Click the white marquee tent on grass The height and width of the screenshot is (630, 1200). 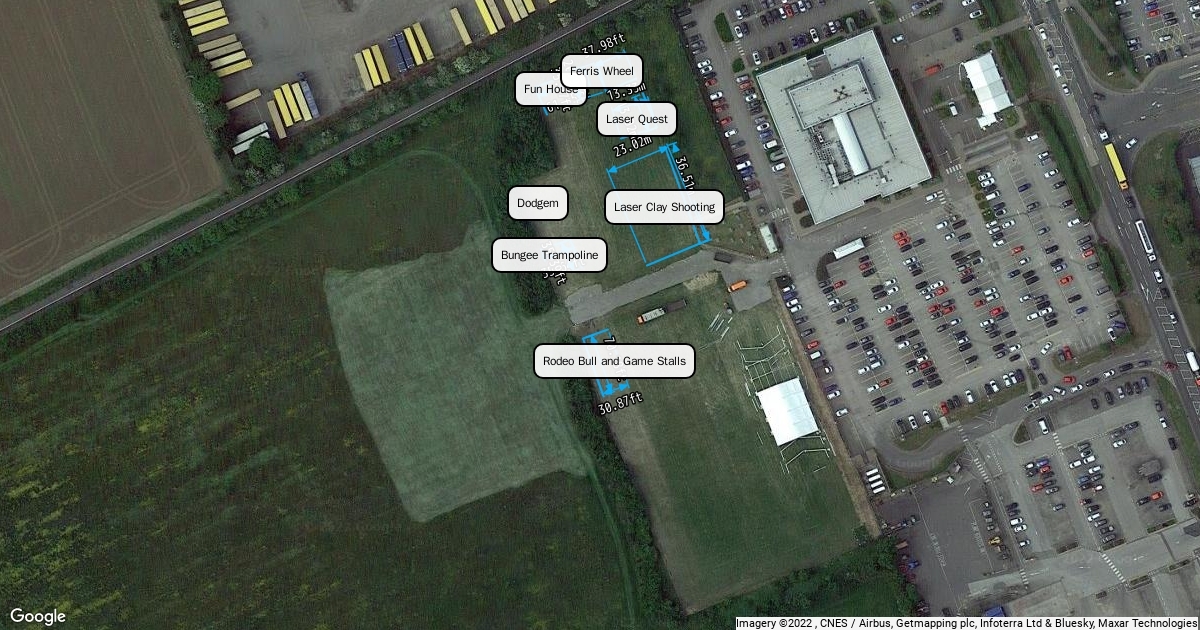(x=787, y=410)
